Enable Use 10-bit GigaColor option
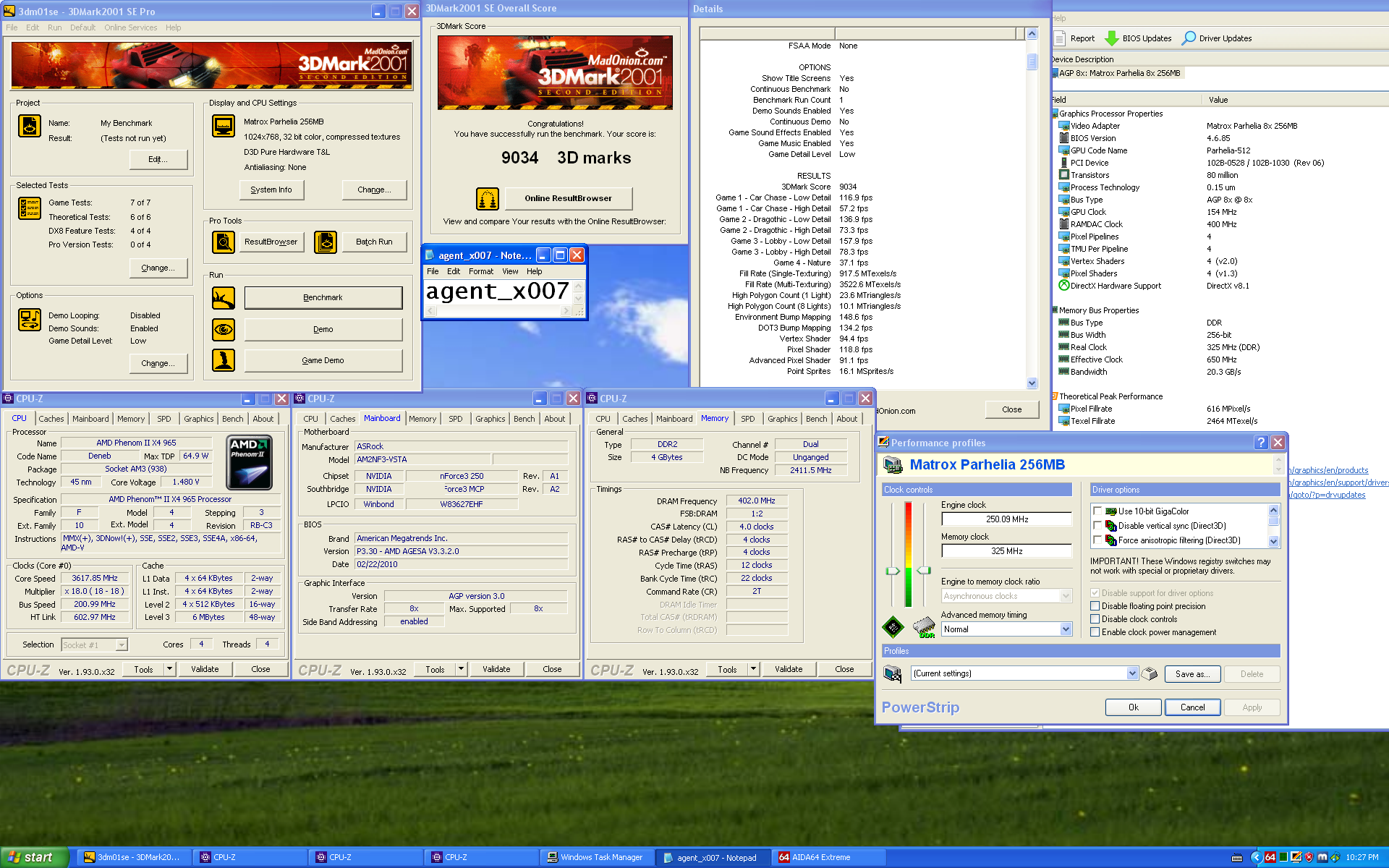The height and width of the screenshot is (868, 1389). click(1097, 511)
